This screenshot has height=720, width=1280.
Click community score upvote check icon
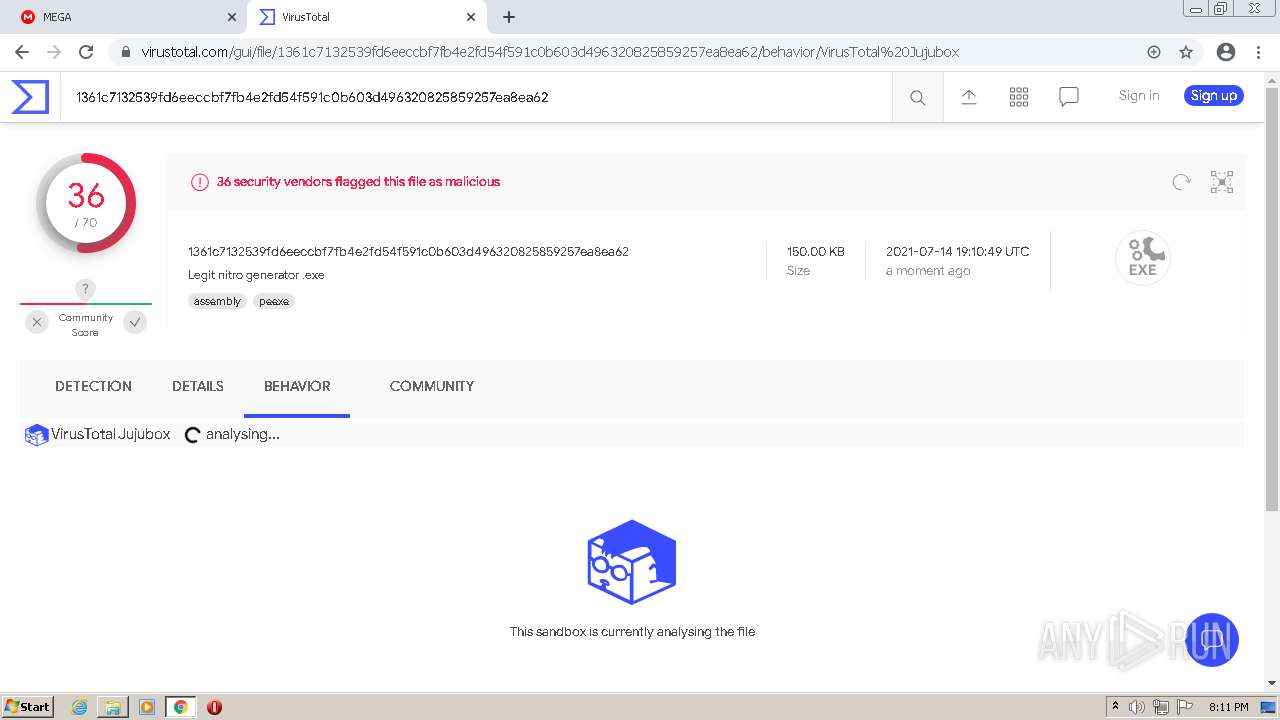click(x=135, y=322)
